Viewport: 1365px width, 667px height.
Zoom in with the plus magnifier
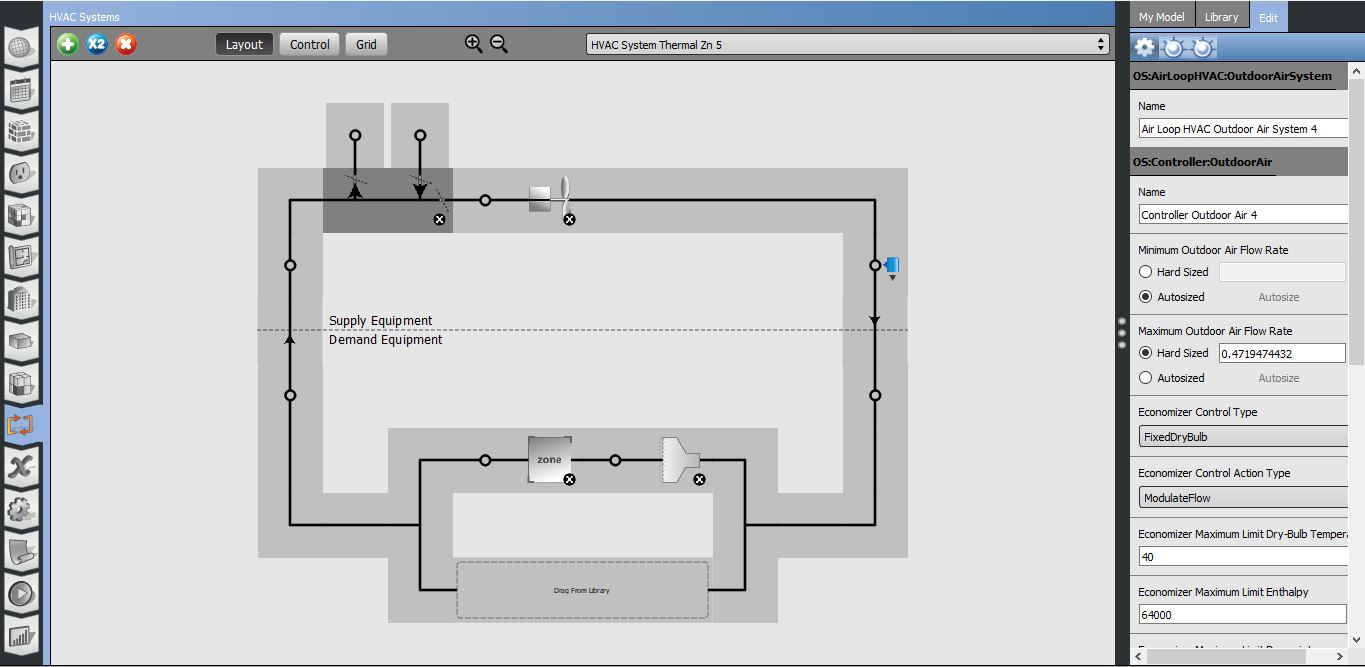(x=474, y=43)
